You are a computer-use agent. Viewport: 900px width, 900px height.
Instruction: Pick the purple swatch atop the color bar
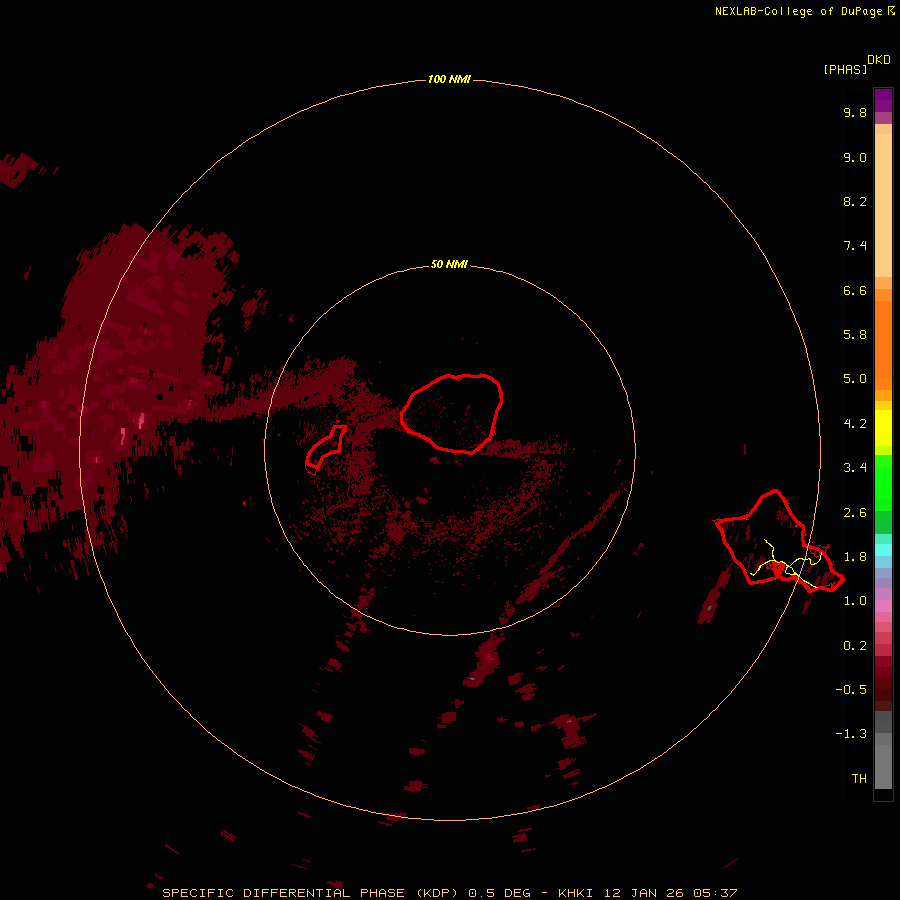point(883,100)
